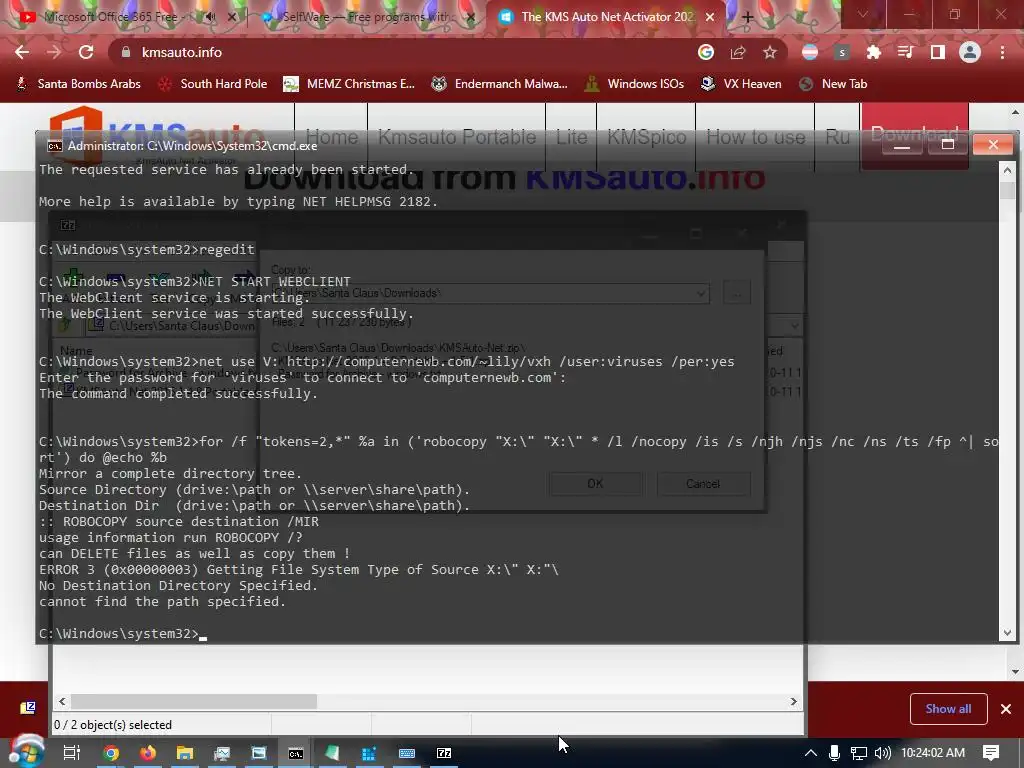Click the cmd window scrollbar down arrow
The width and height of the screenshot is (1024, 768).
pos(1007,632)
